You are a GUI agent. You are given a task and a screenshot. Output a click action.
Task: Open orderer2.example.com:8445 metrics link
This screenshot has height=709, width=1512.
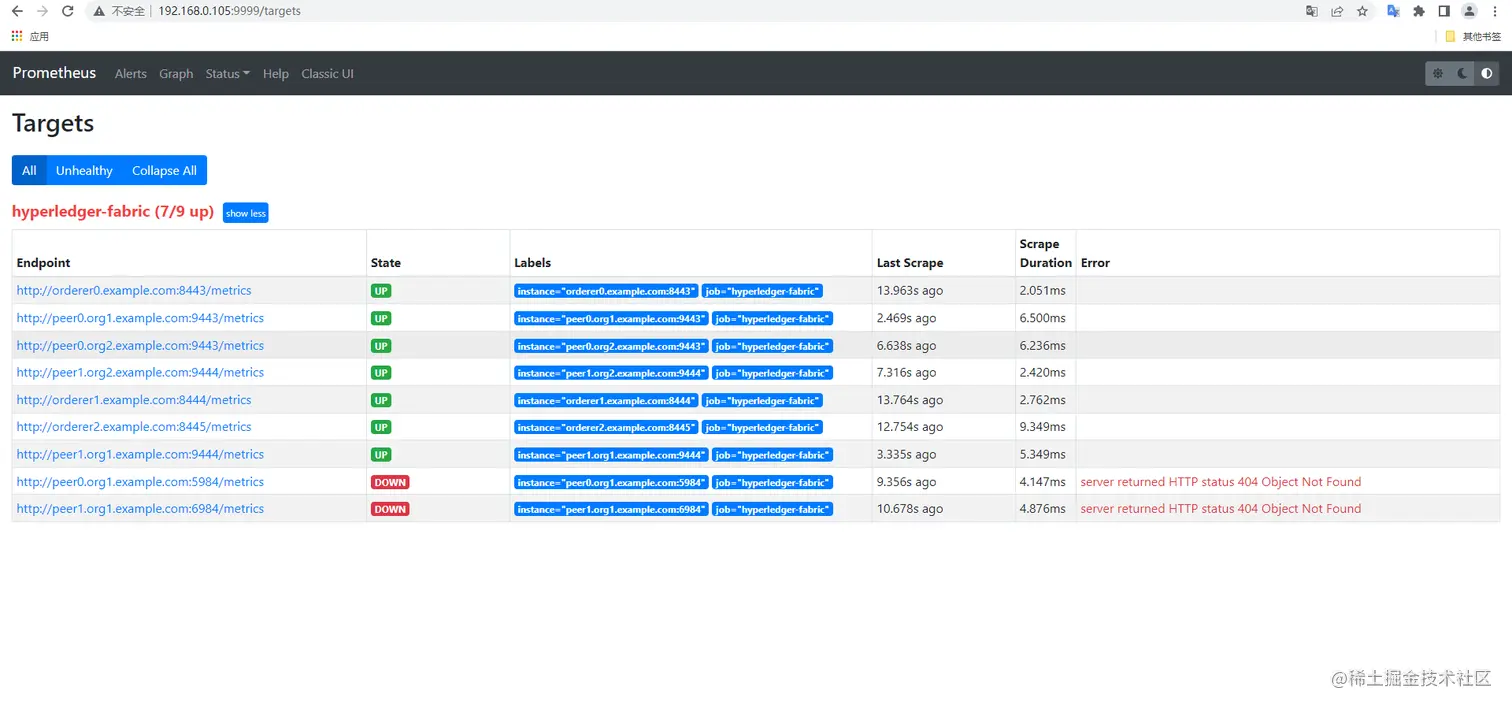coord(134,427)
